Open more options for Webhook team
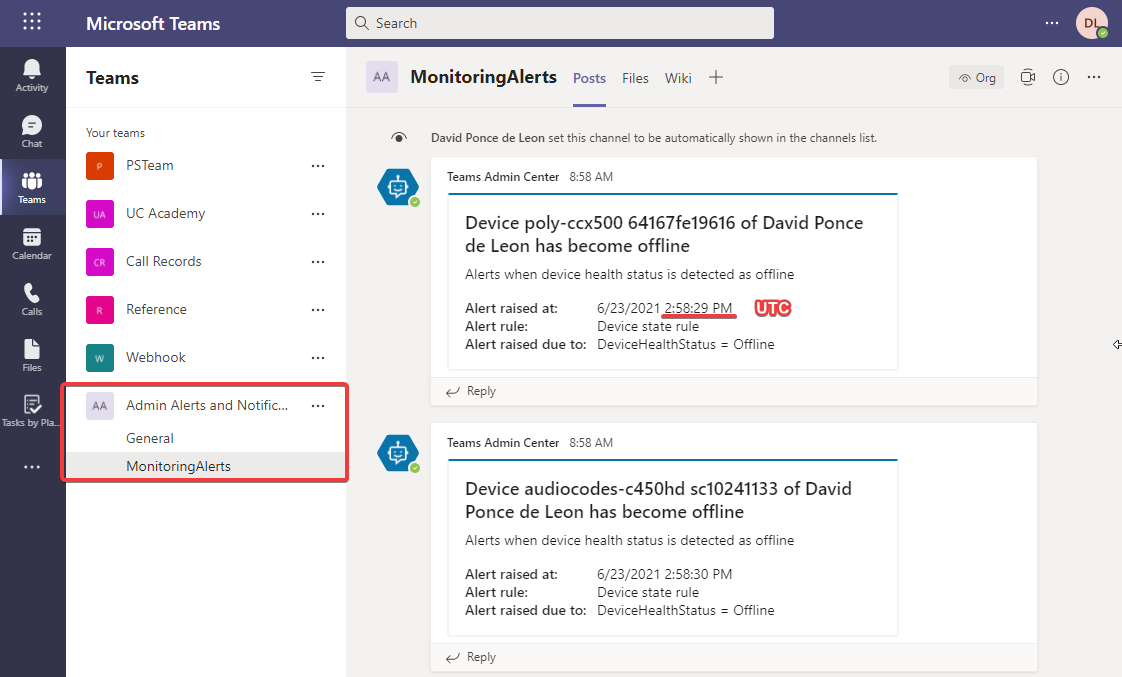Screen dimensions: 1122x677 [318, 357]
